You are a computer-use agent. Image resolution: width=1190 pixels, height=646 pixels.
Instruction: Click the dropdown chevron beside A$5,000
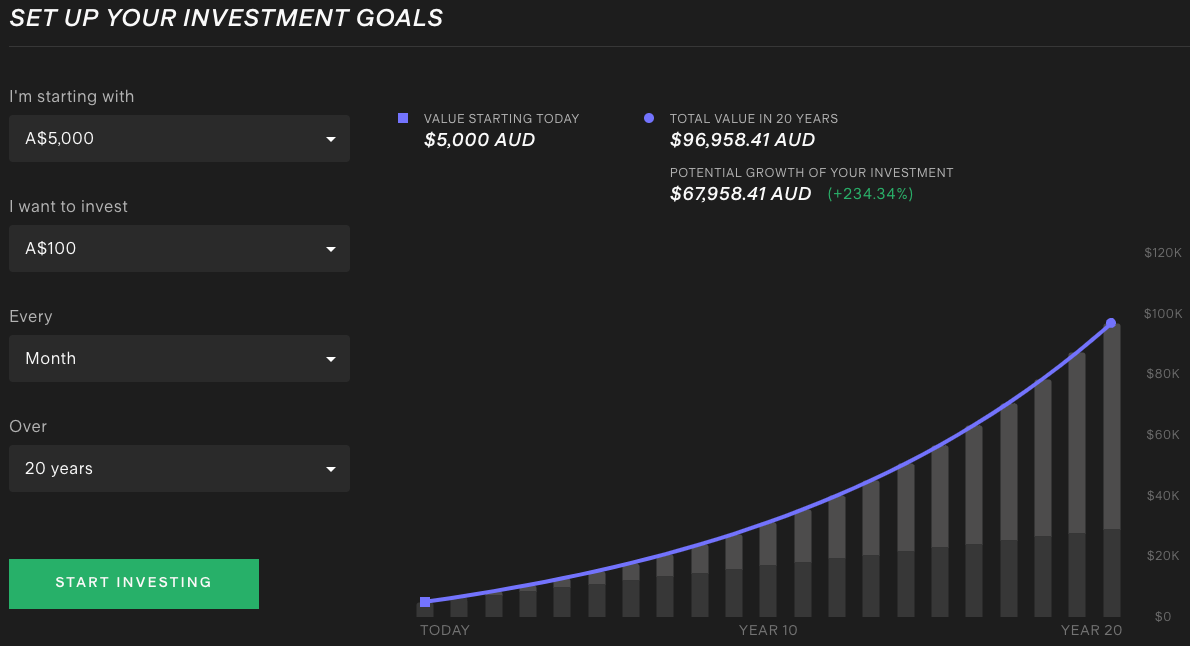coord(331,138)
